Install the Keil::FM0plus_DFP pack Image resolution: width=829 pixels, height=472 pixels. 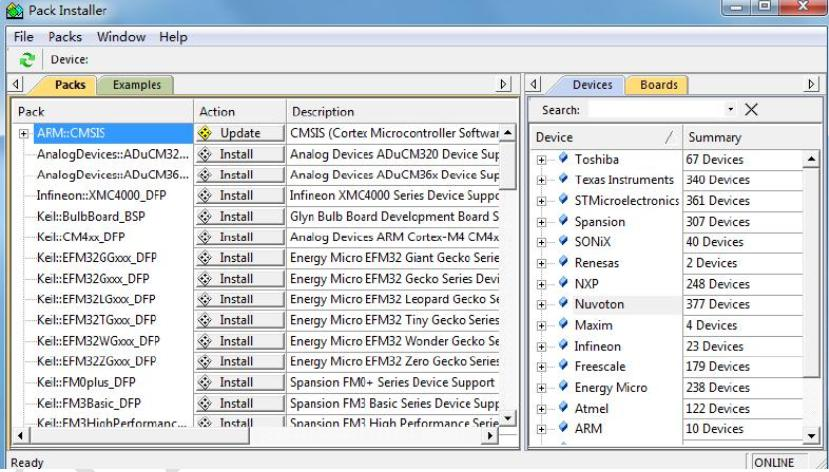[x=240, y=383]
